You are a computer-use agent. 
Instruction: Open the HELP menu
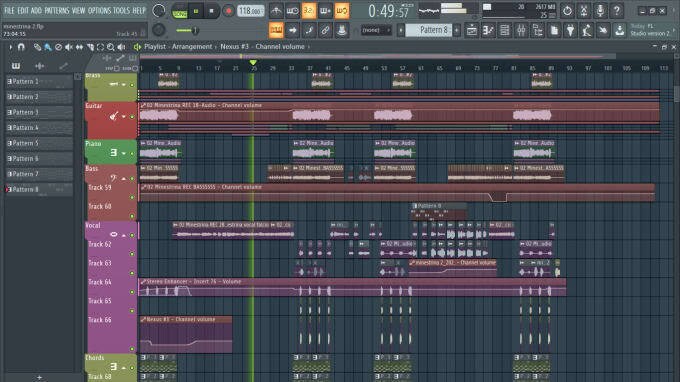139,10
